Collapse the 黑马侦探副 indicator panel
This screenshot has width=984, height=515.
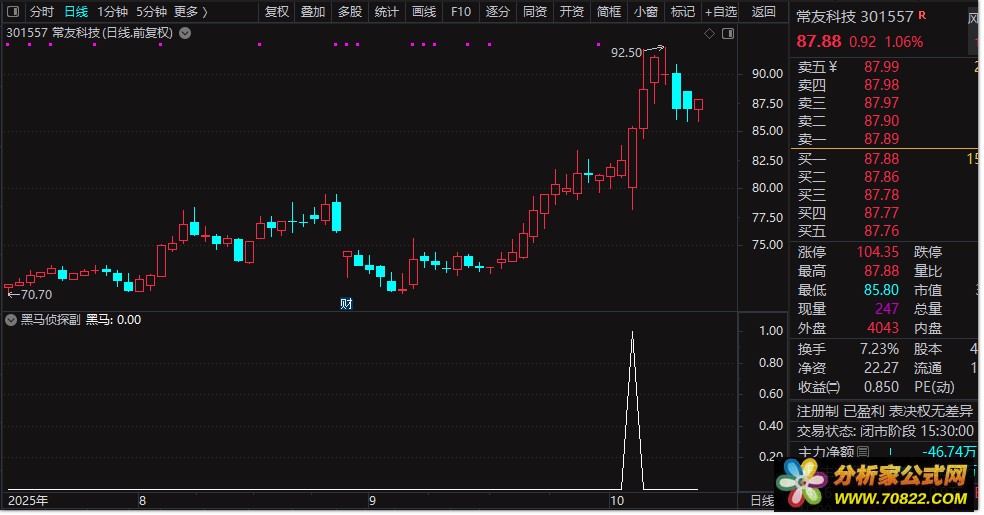tap(11, 320)
